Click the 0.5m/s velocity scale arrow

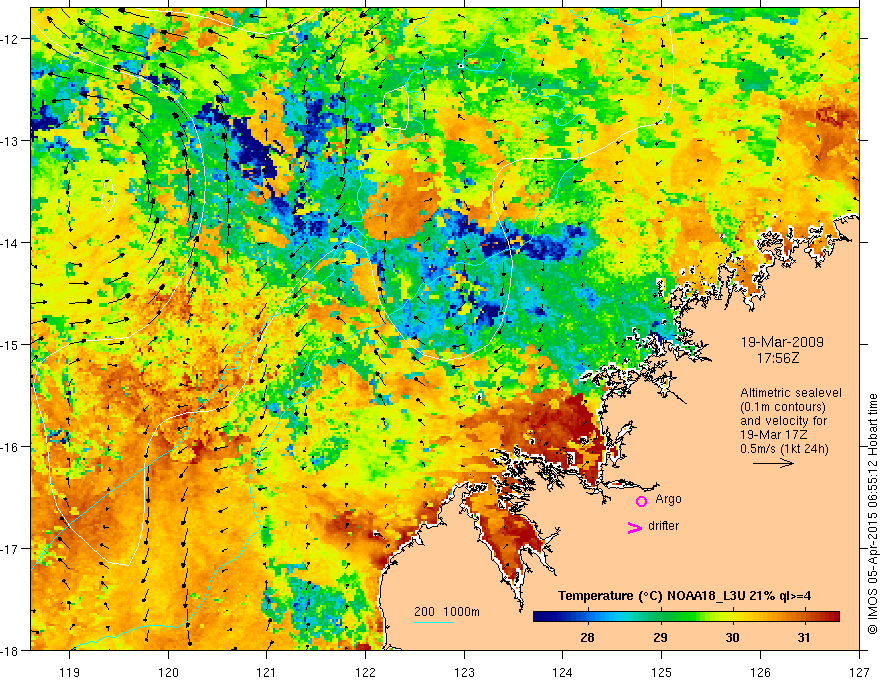(773, 463)
